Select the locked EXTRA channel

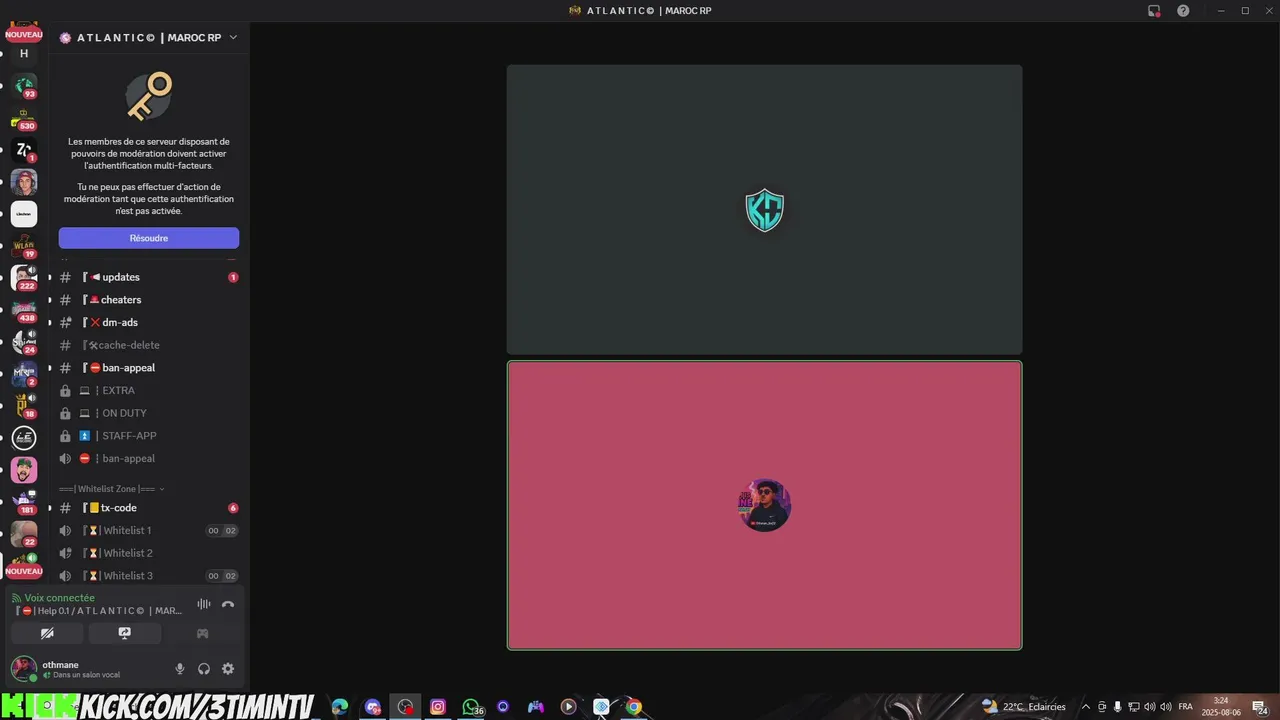(x=149, y=390)
